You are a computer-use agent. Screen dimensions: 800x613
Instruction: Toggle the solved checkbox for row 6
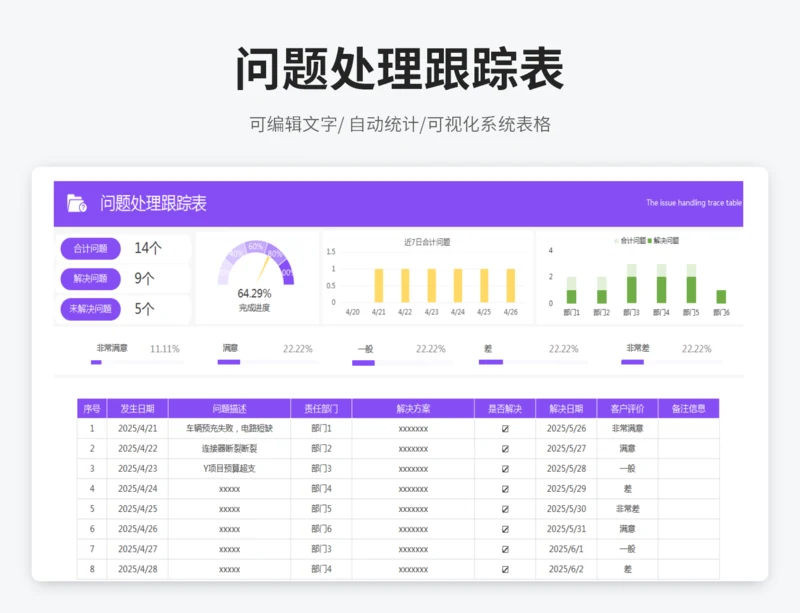(505, 529)
